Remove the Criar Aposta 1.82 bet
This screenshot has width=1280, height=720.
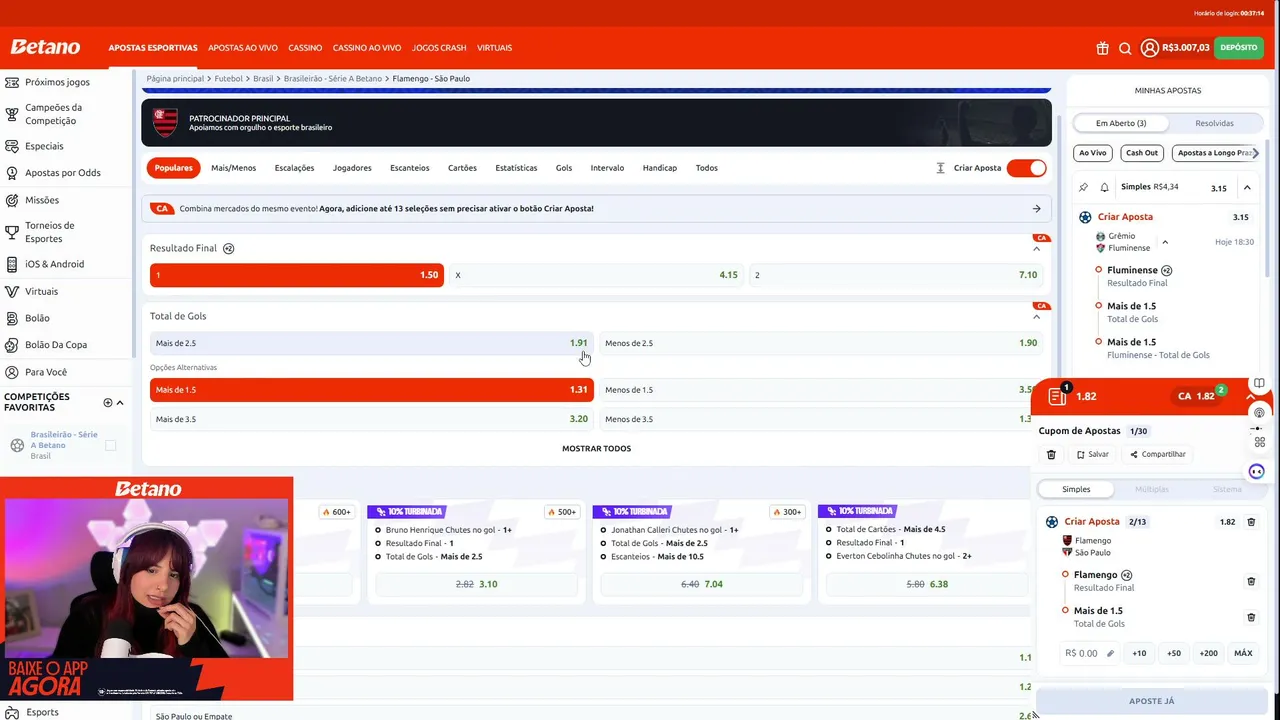(x=1251, y=522)
